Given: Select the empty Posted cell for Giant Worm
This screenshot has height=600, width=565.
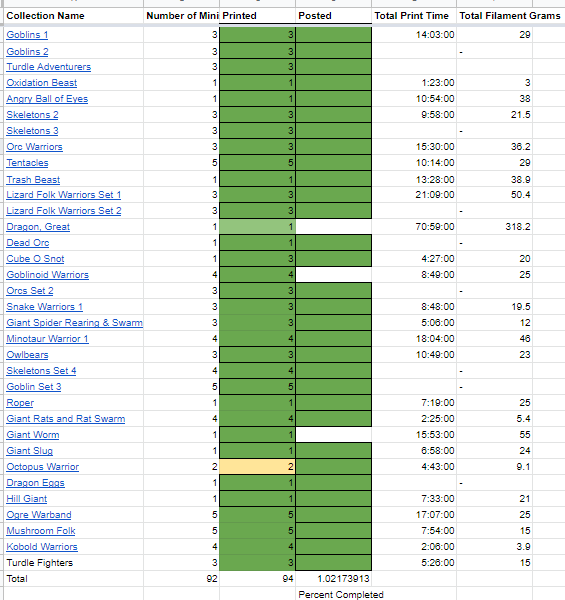Looking at the screenshot, I should pyautogui.click(x=334, y=435).
